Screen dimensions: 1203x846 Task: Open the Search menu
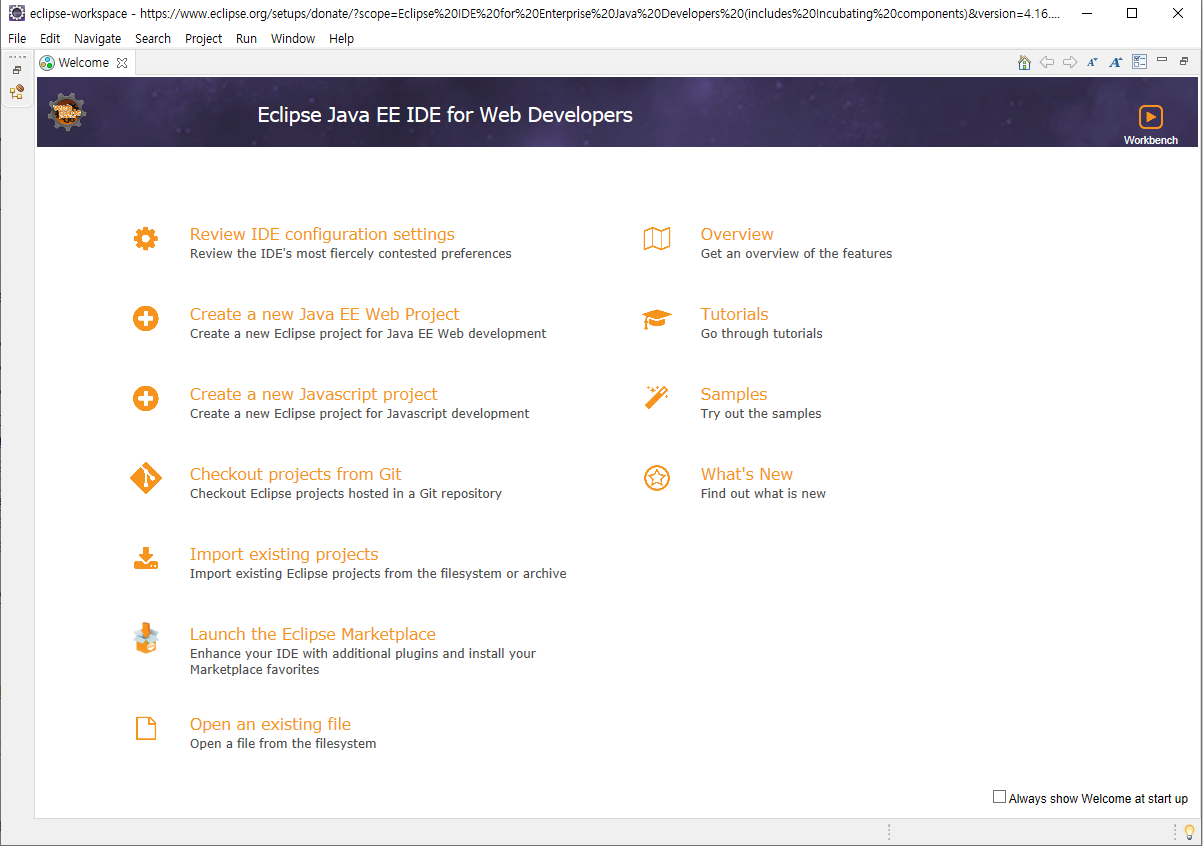(153, 38)
